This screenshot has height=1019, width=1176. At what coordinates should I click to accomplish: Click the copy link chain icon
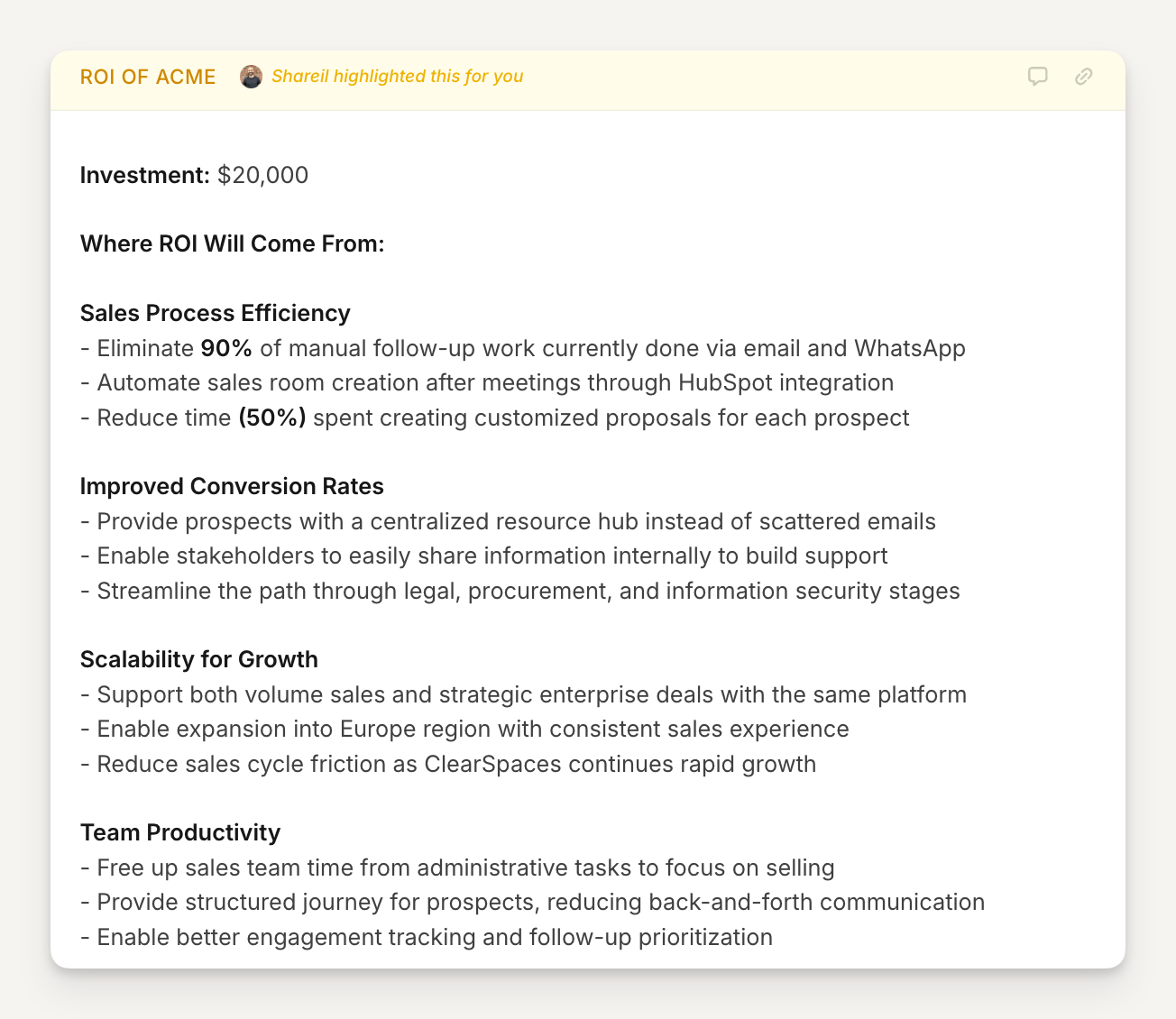(1083, 77)
